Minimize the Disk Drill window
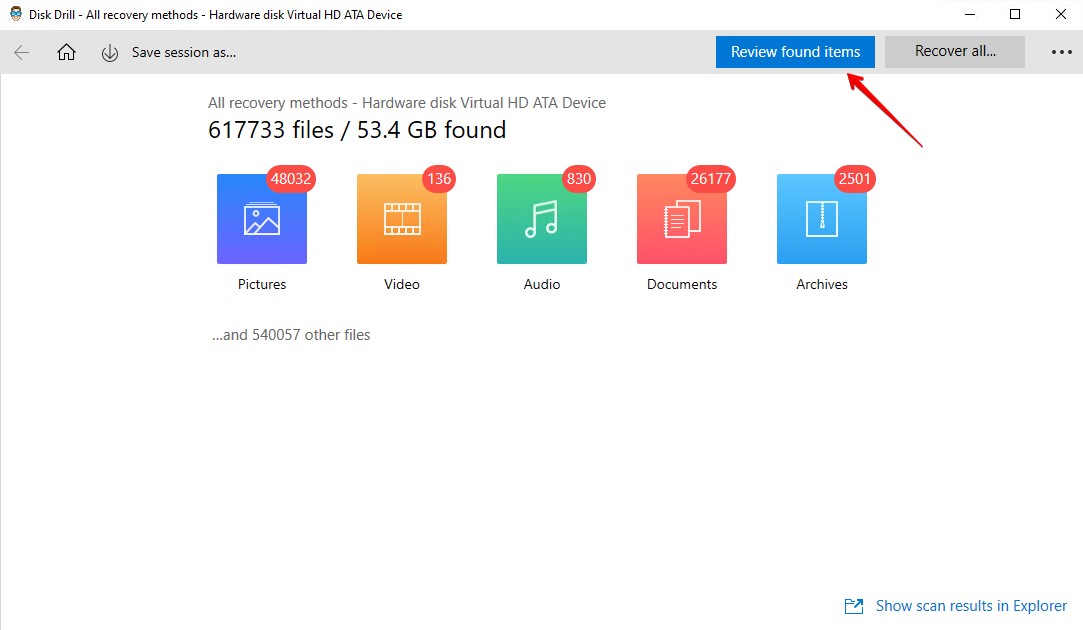1083x630 pixels. coord(970,15)
